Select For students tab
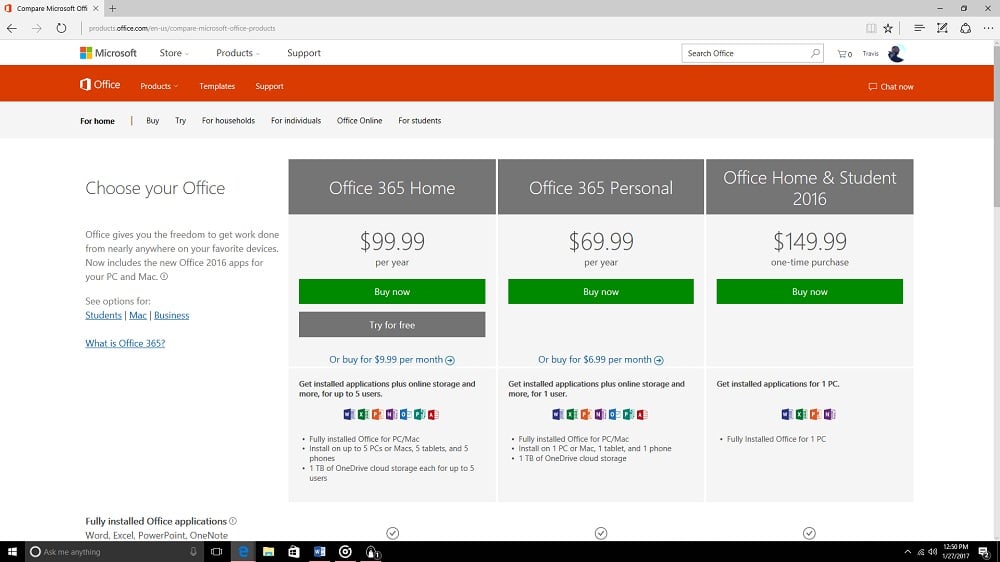 click(420, 121)
